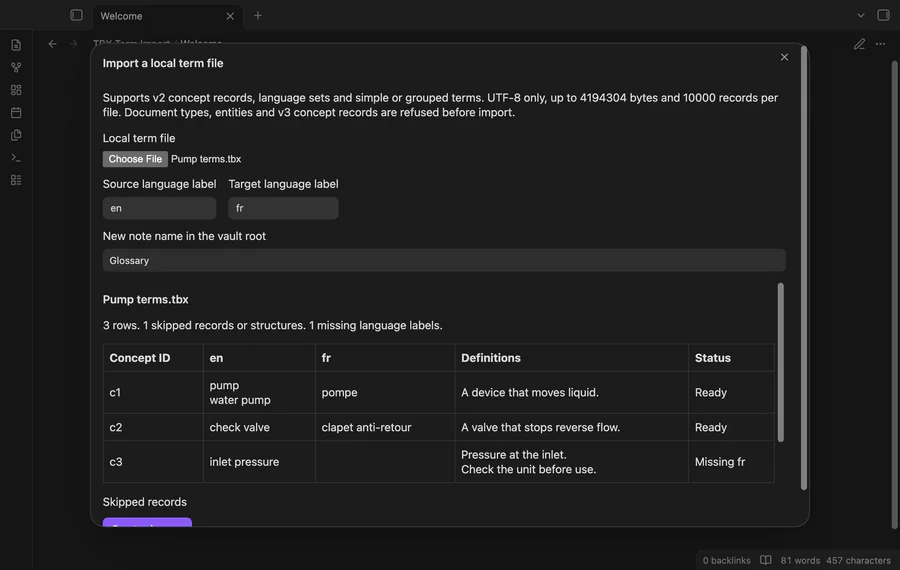Edit the Source language label field

160,208
